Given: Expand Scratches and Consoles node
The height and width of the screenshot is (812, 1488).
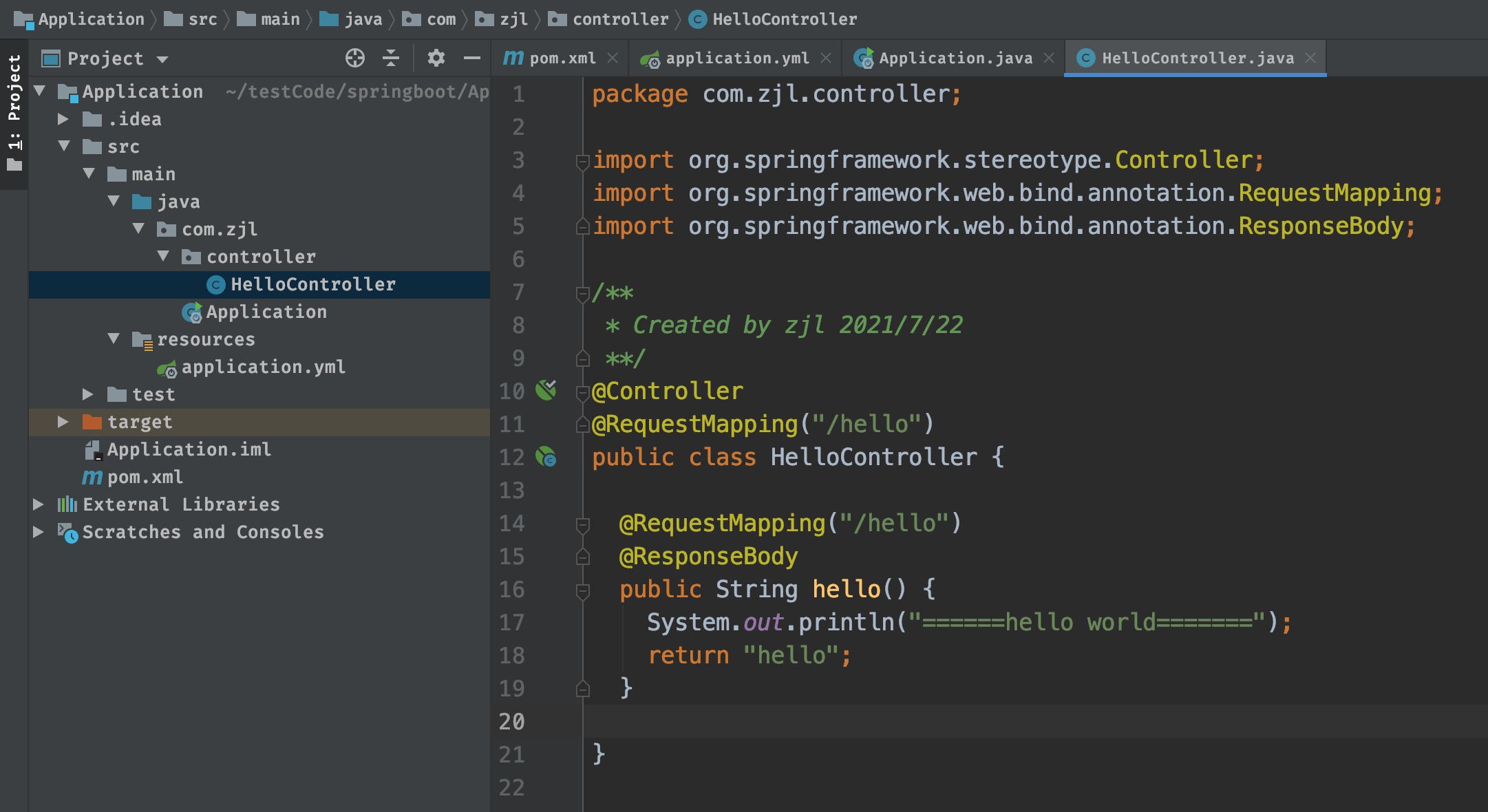Looking at the screenshot, I should [39, 532].
